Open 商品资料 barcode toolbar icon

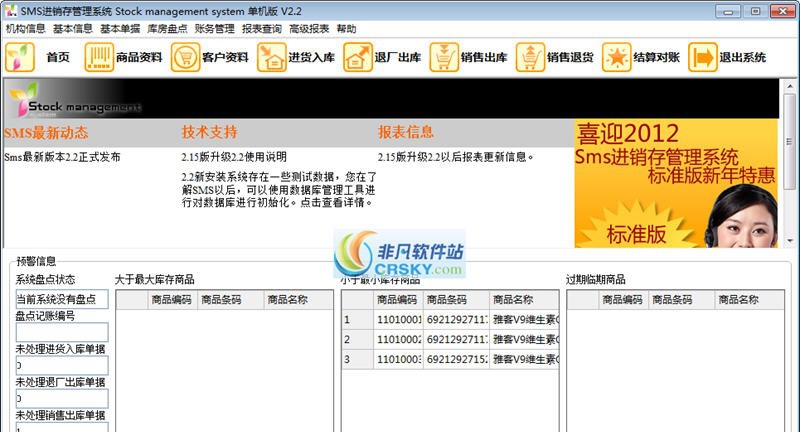coord(99,57)
